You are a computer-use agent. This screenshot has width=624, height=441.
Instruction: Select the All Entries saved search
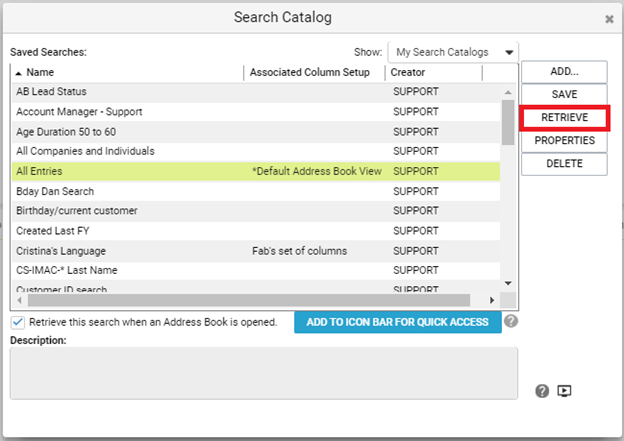(256, 171)
